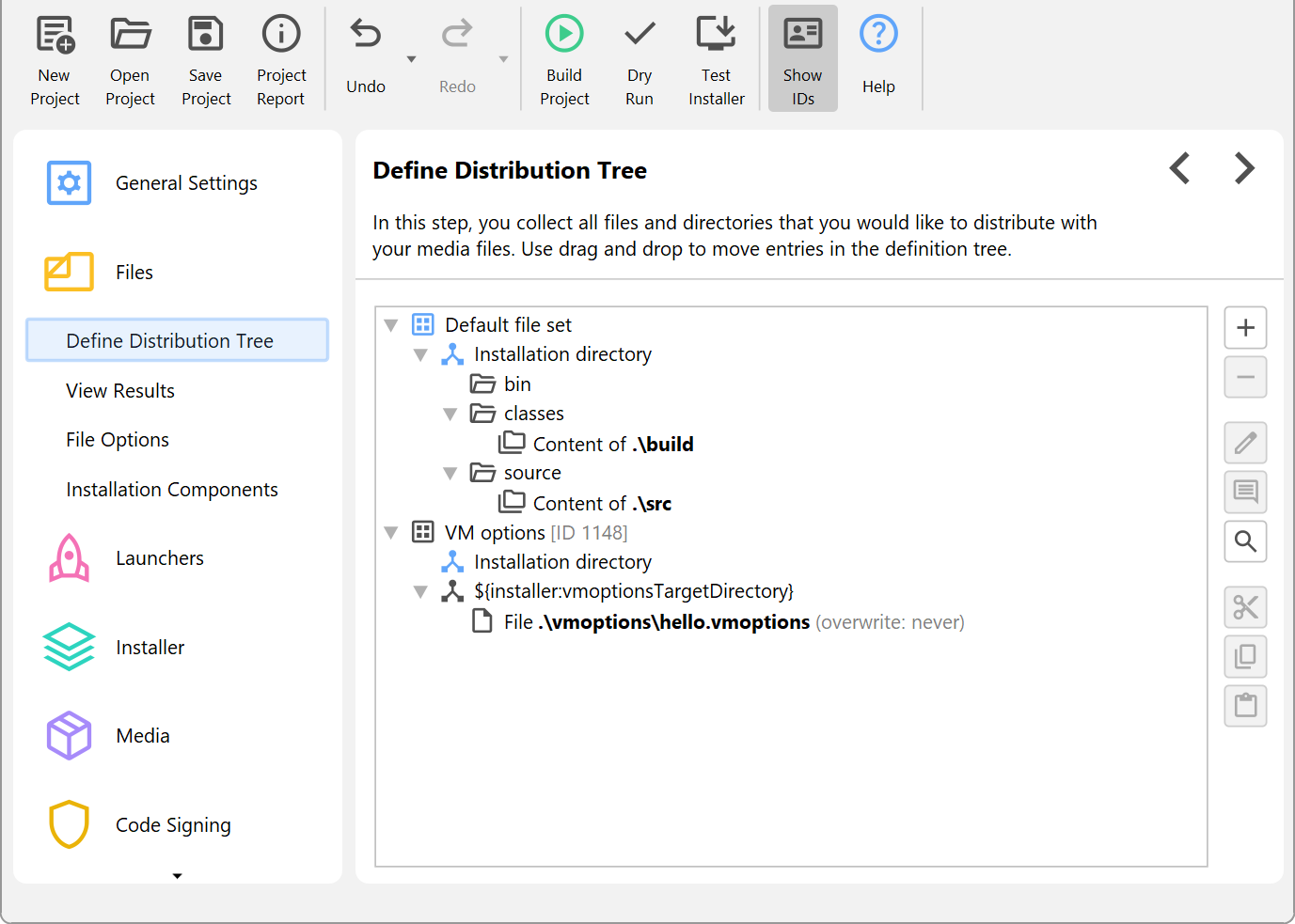Go to previous step with left chevron

point(1180,169)
